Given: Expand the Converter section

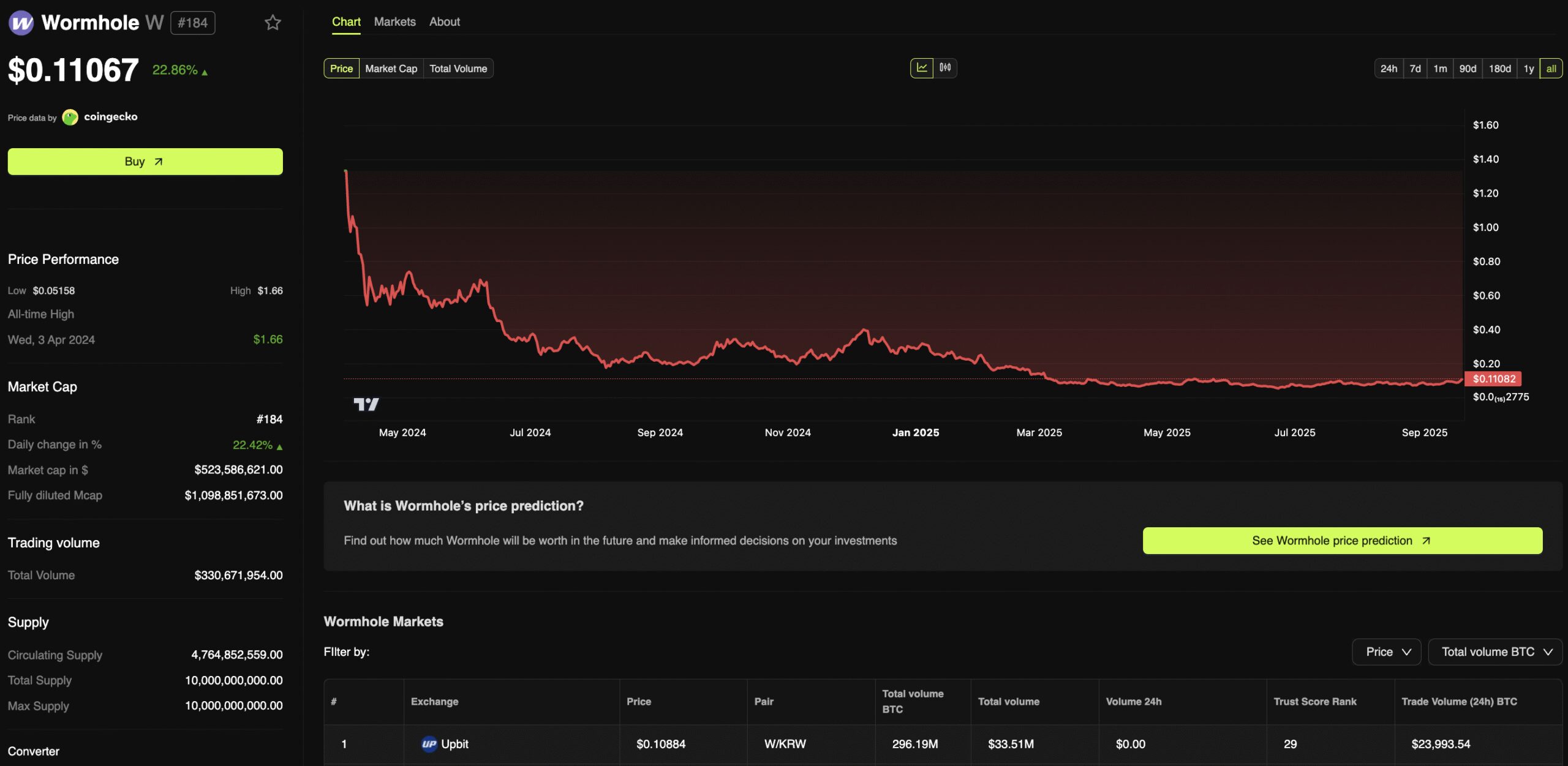Looking at the screenshot, I should pos(34,751).
